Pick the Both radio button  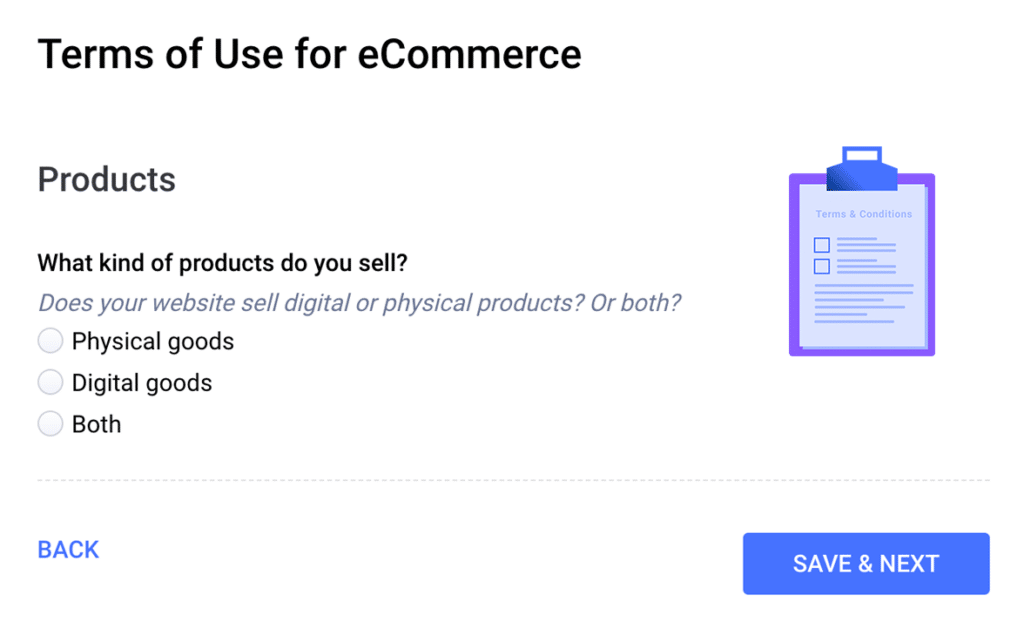pyautogui.click(x=50, y=424)
